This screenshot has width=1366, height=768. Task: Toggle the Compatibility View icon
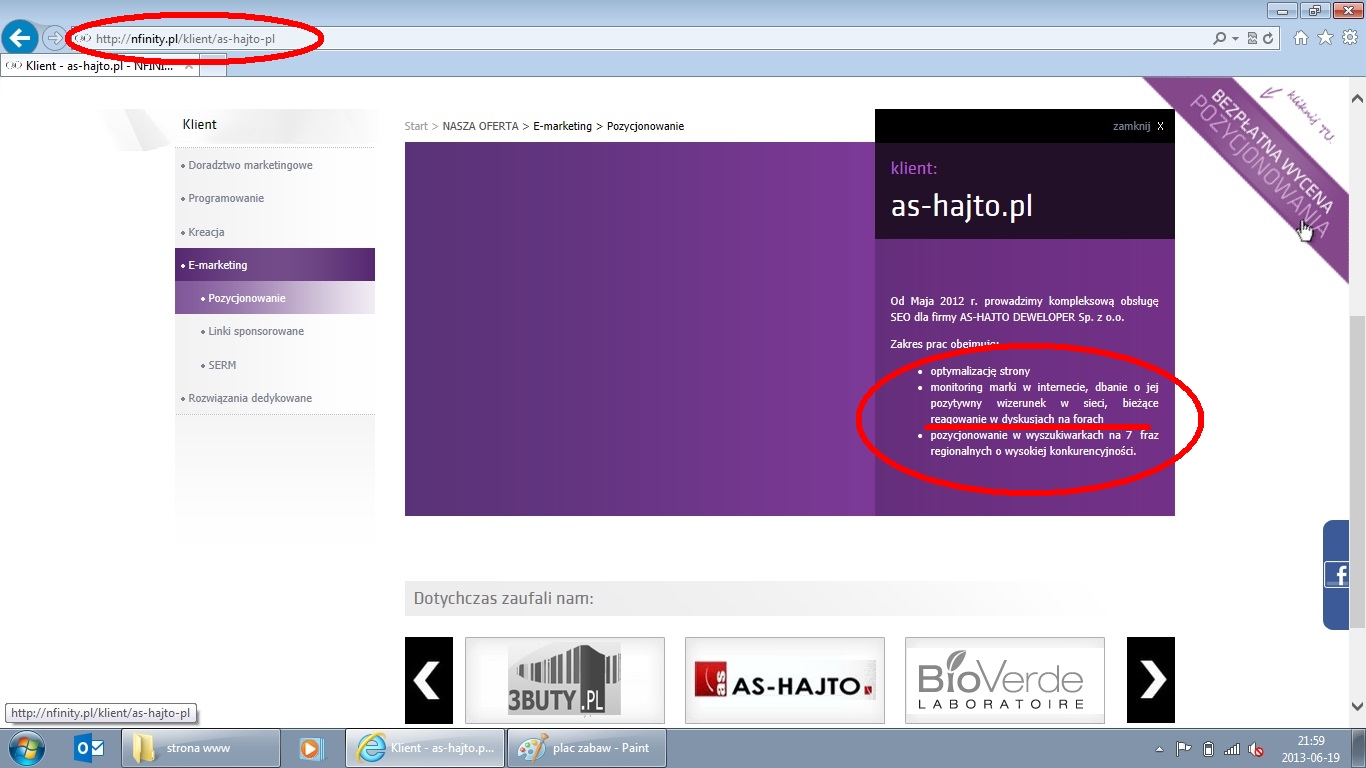click(x=1253, y=39)
